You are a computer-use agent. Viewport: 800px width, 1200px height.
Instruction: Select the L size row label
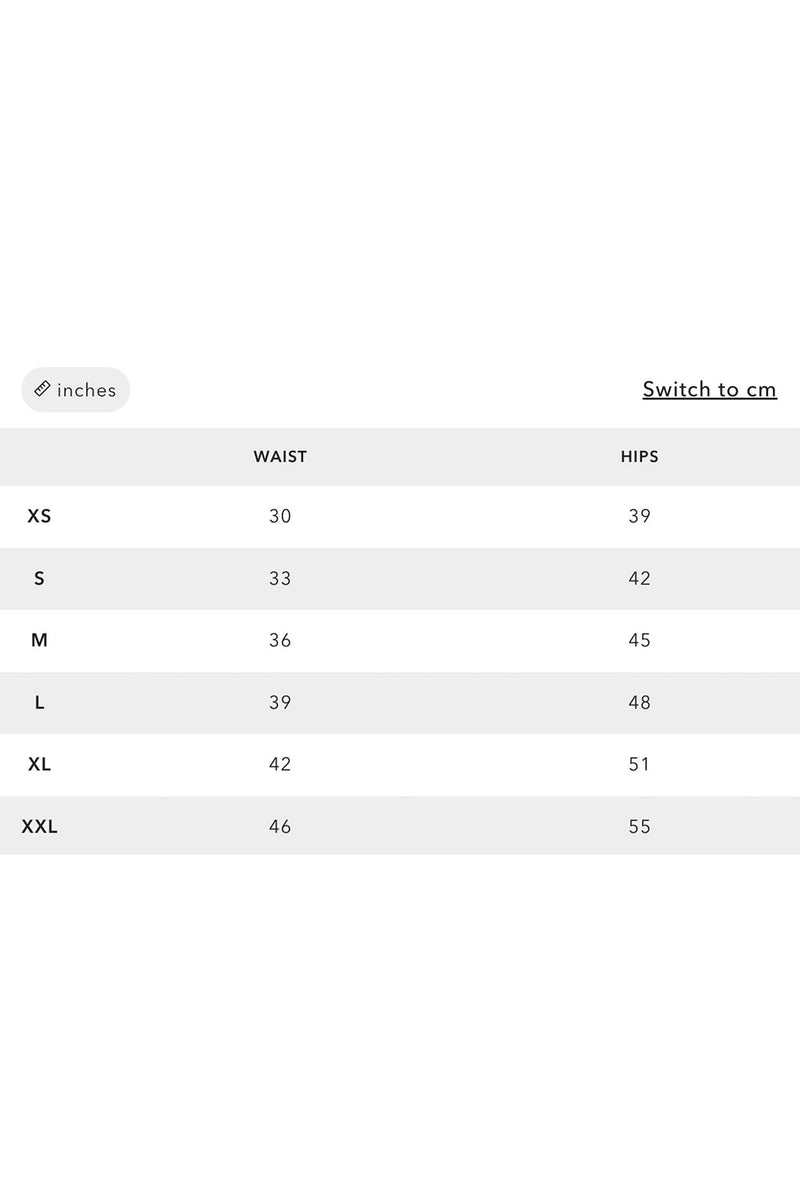point(39,703)
